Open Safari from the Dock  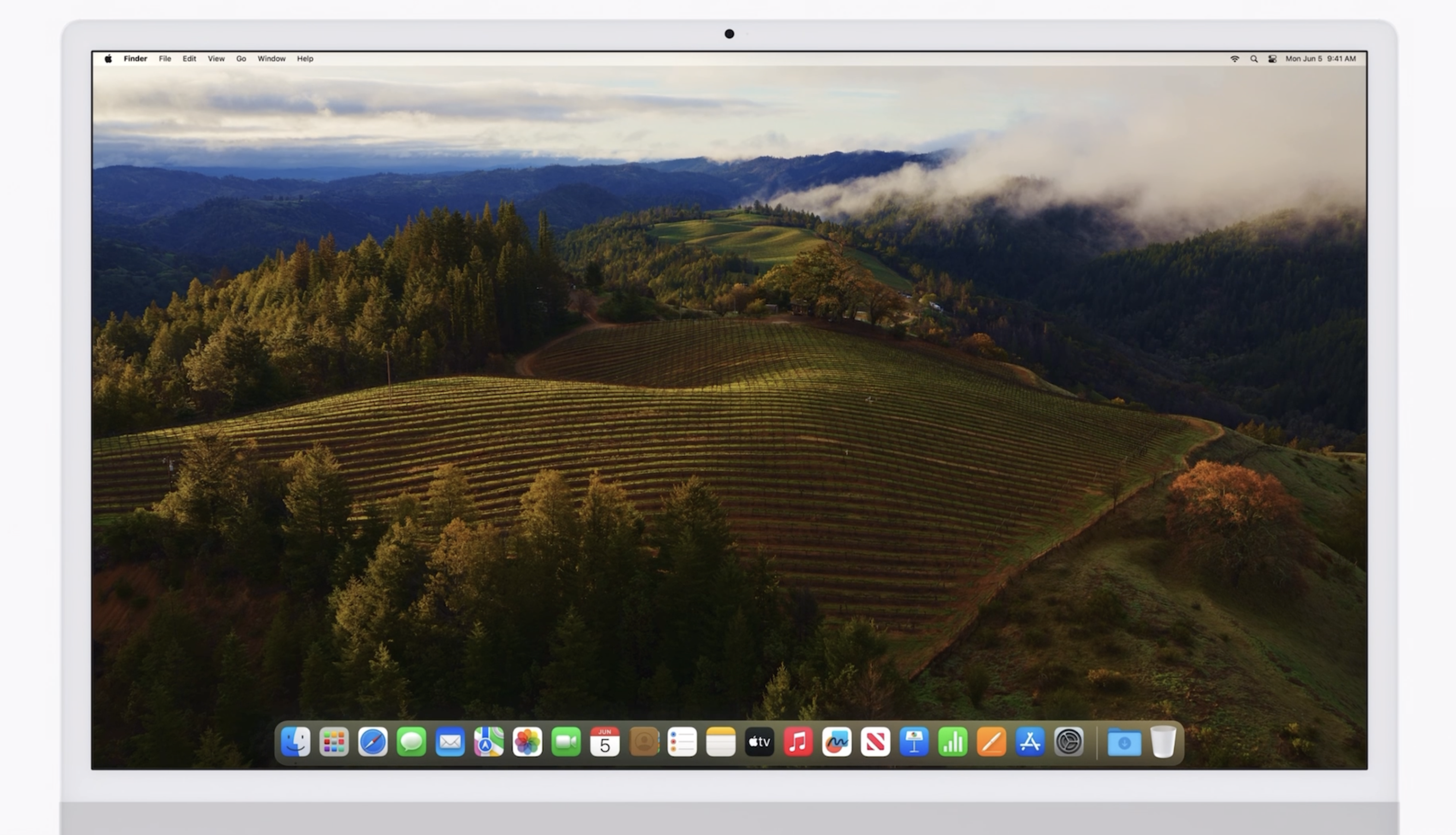coord(373,742)
